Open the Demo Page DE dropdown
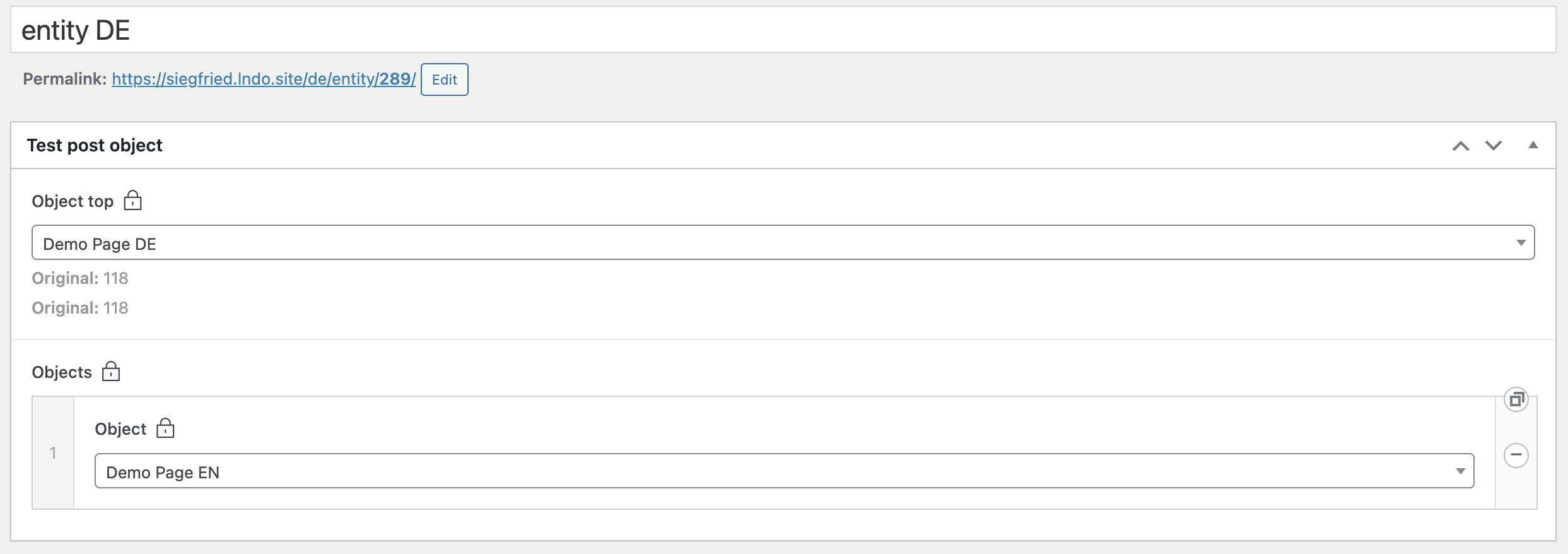The width and height of the screenshot is (1568, 554). [x=783, y=242]
